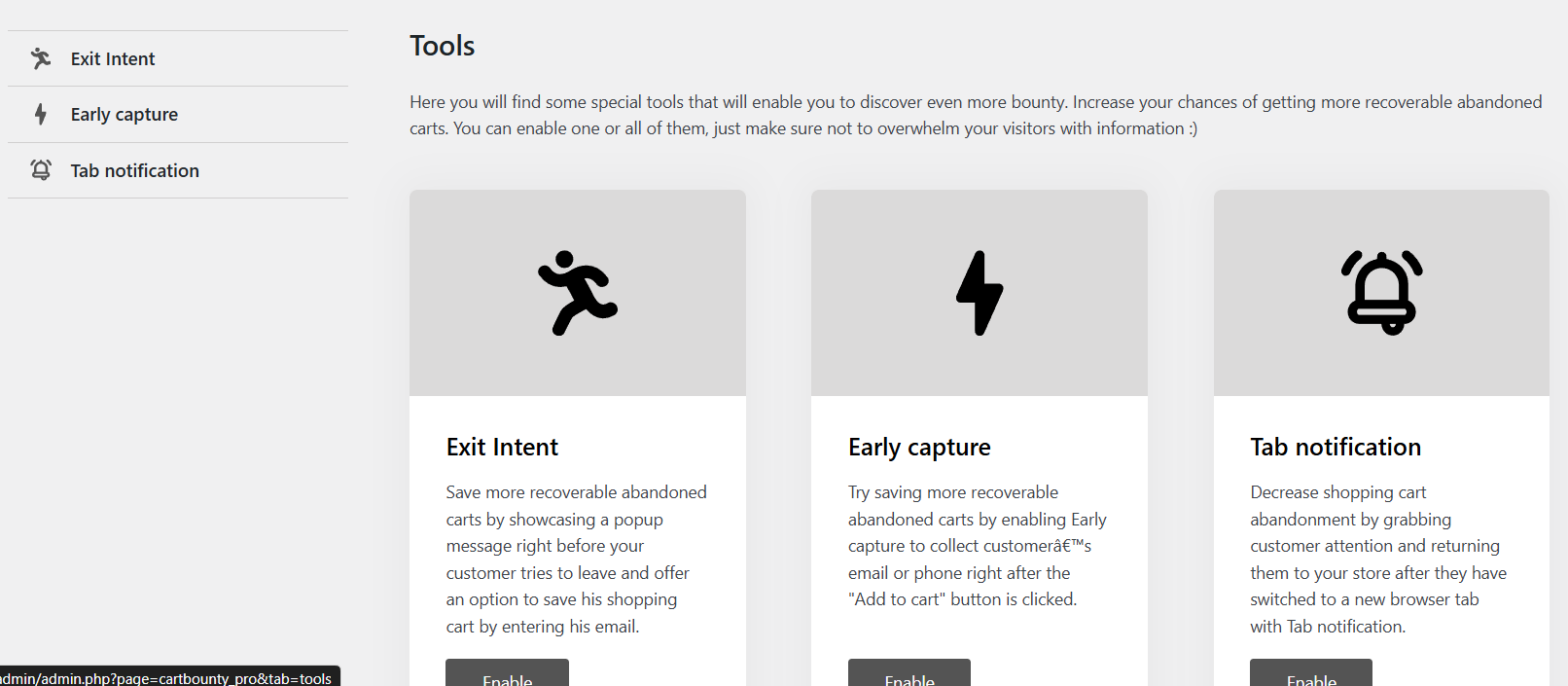Click the Tab notification card description text
The width and height of the screenshot is (1568, 686).
[x=1378, y=560]
